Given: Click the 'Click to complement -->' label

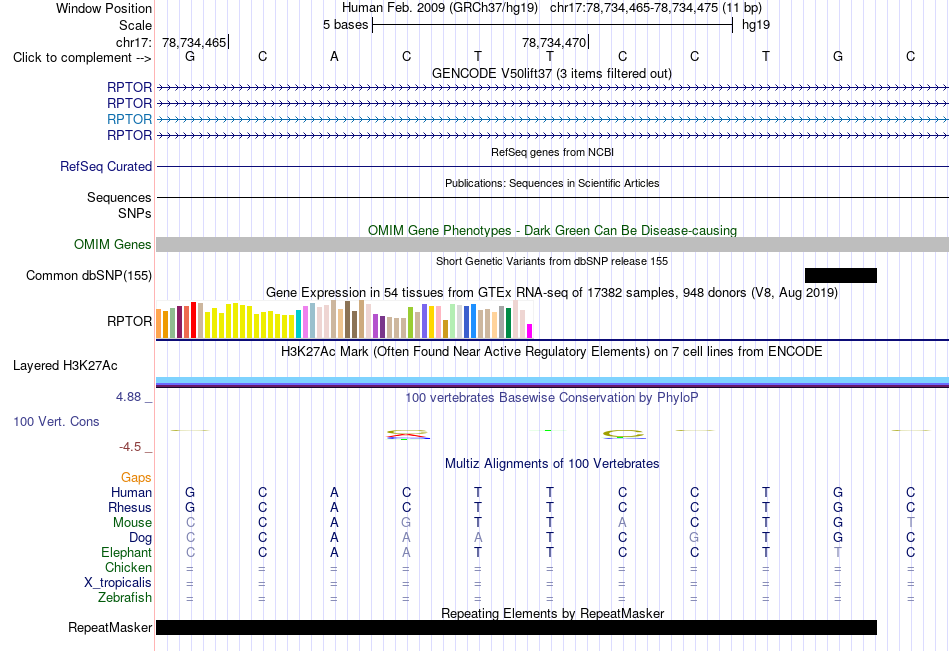Looking at the screenshot, I should click(82, 58).
